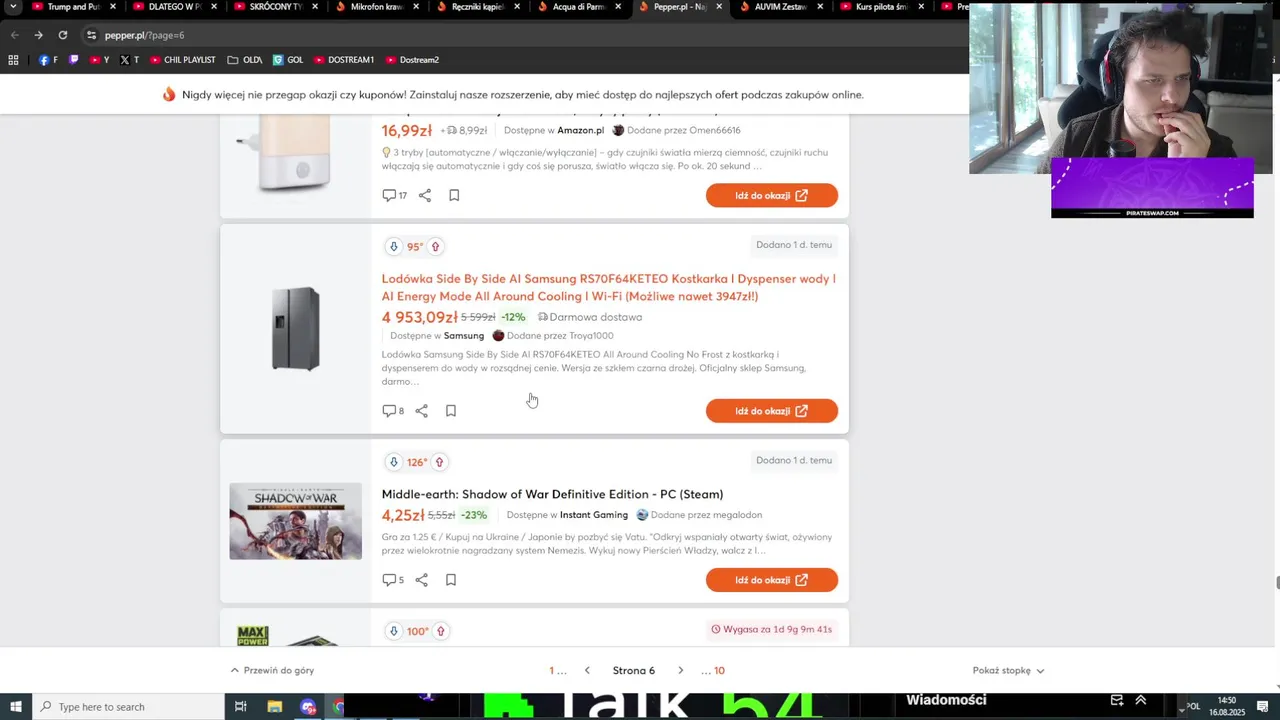Open the Chrome apps grid in the bookmarks bar

point(13,60)
